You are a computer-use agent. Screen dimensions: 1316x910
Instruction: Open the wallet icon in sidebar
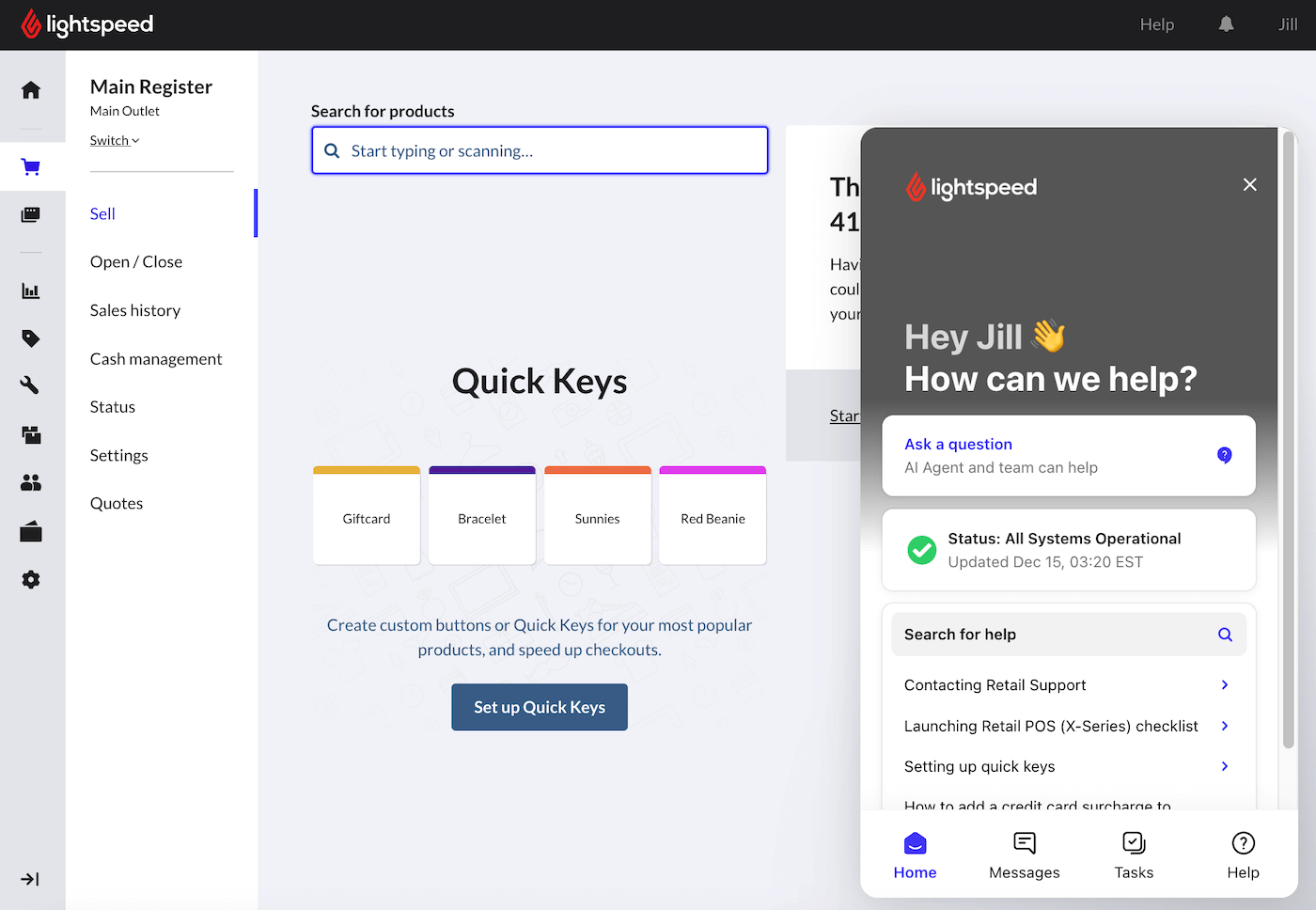pyautogui.click(x=31, y=531)
